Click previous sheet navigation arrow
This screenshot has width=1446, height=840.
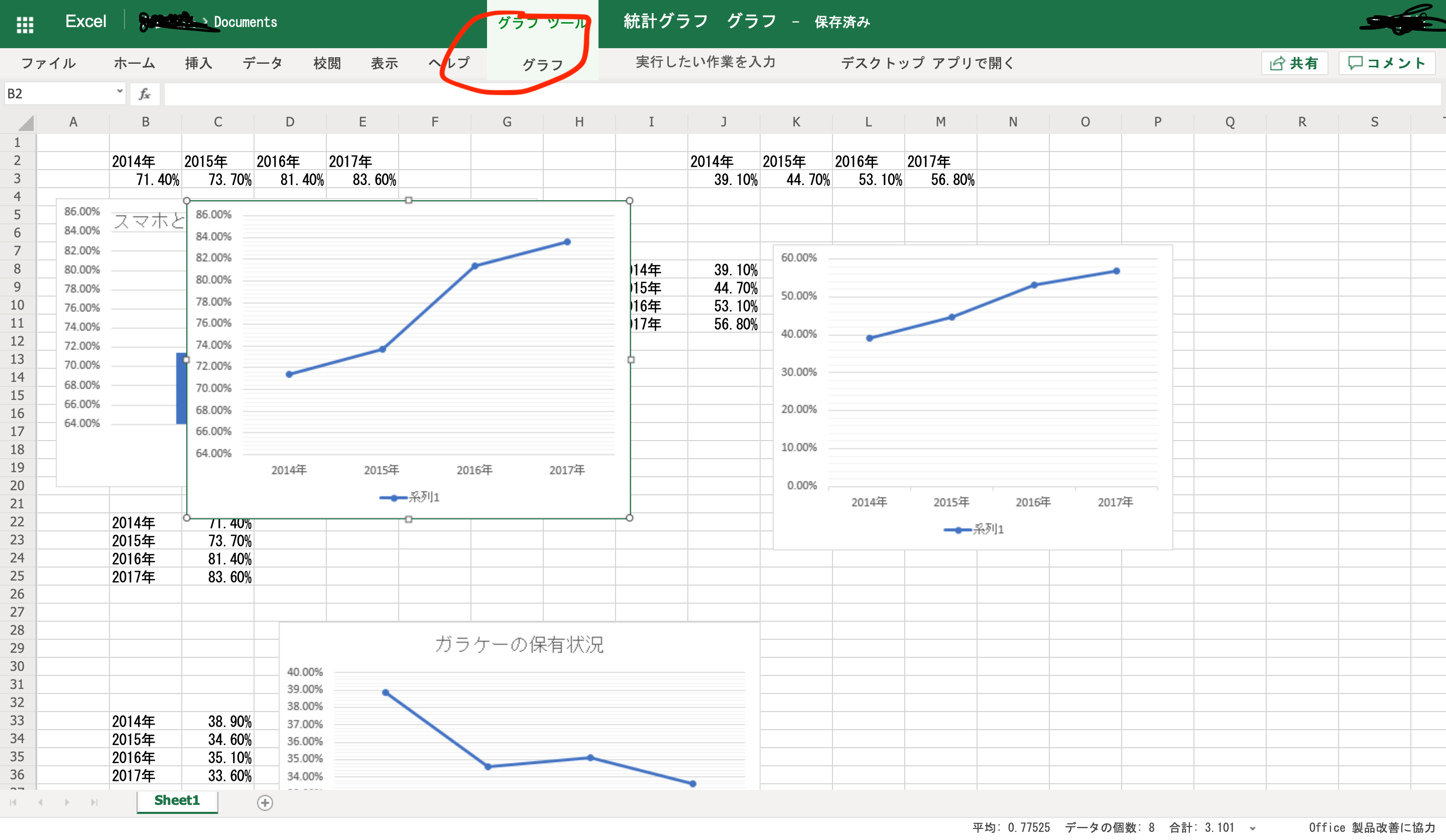[x=40, y=802]
